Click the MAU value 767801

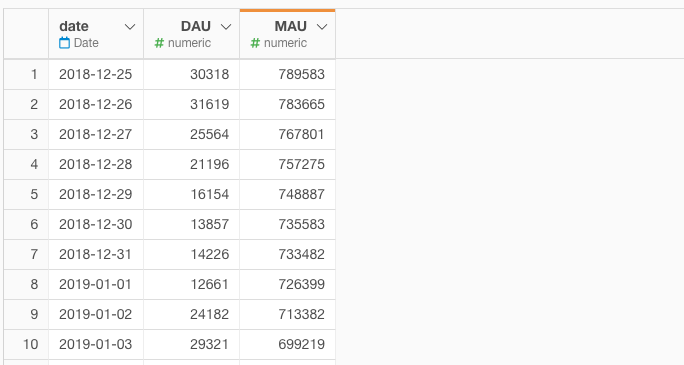tap(301, 135)
